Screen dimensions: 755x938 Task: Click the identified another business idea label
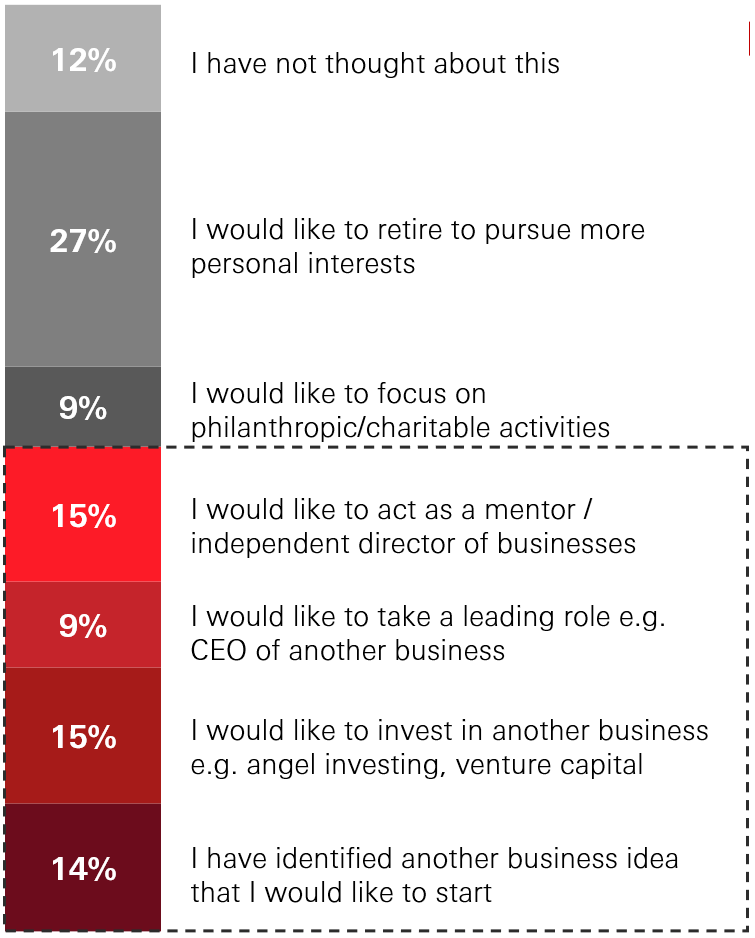point(434,874)
